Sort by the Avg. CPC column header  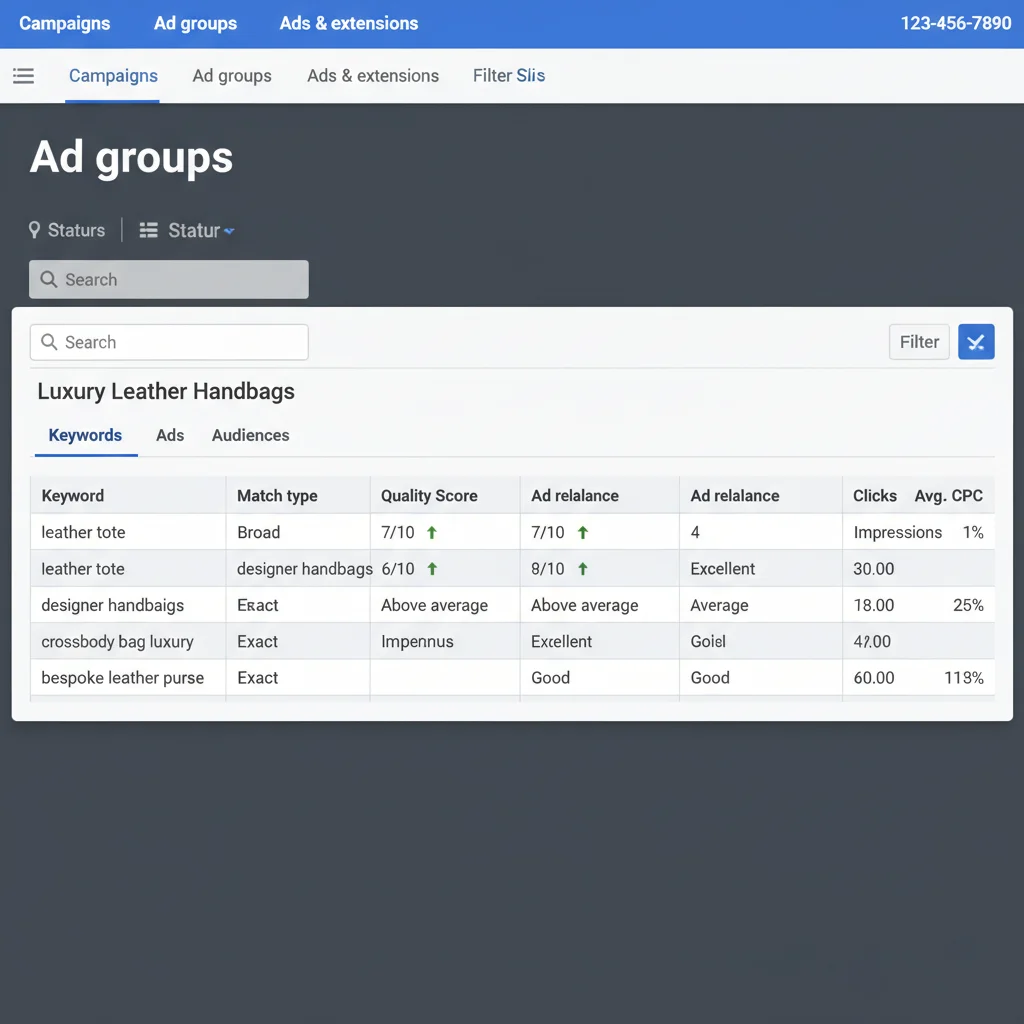point(948,496)
